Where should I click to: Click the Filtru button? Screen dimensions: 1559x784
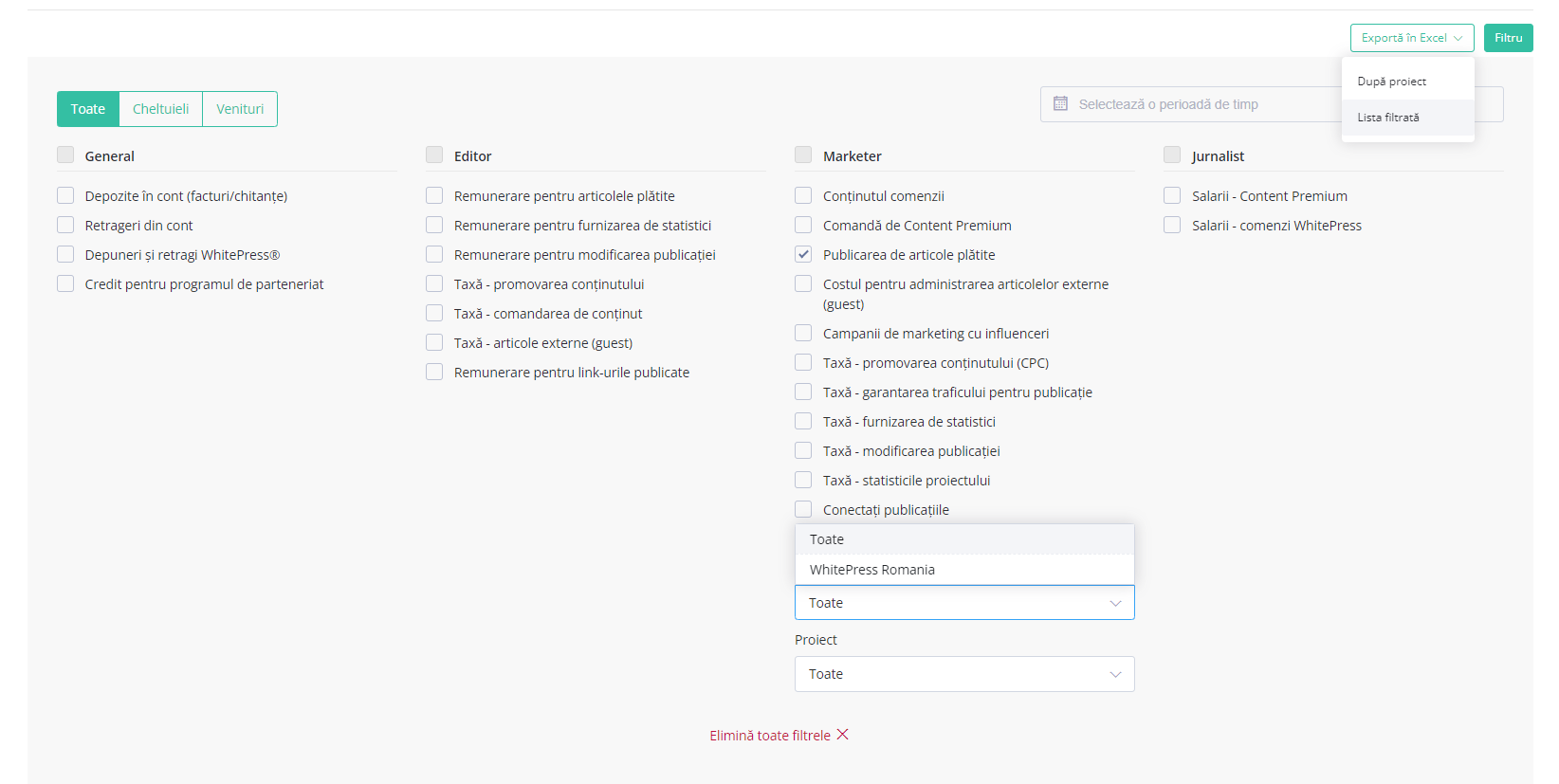tap(1508, 38)
